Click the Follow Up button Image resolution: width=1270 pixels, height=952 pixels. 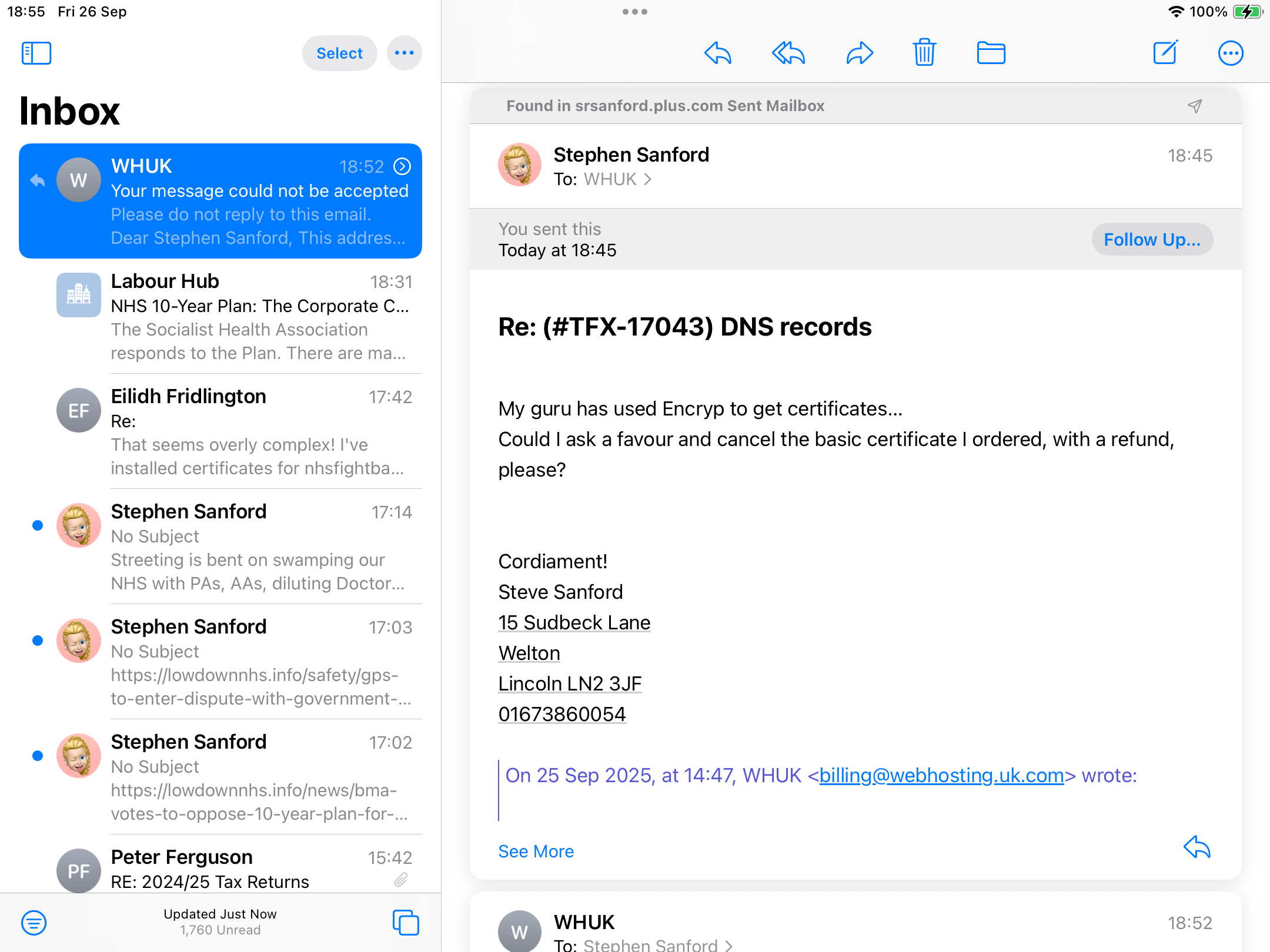pyautogui.click(x=1152, y=239)
